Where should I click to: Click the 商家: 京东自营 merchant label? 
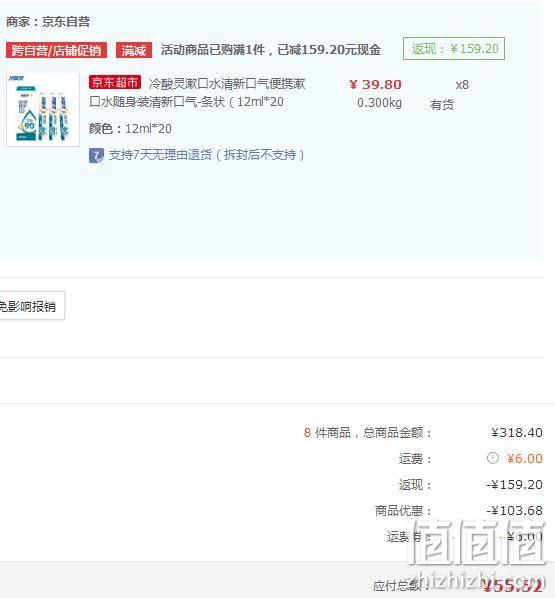tap(48, 22)
